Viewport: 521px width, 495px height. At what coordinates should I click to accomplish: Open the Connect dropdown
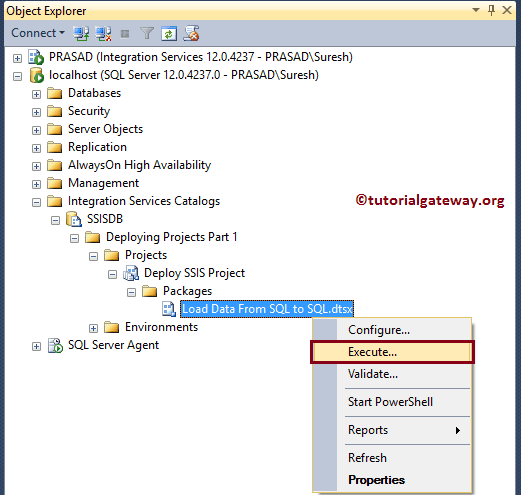pyautogui.click(x=38, y=33)
